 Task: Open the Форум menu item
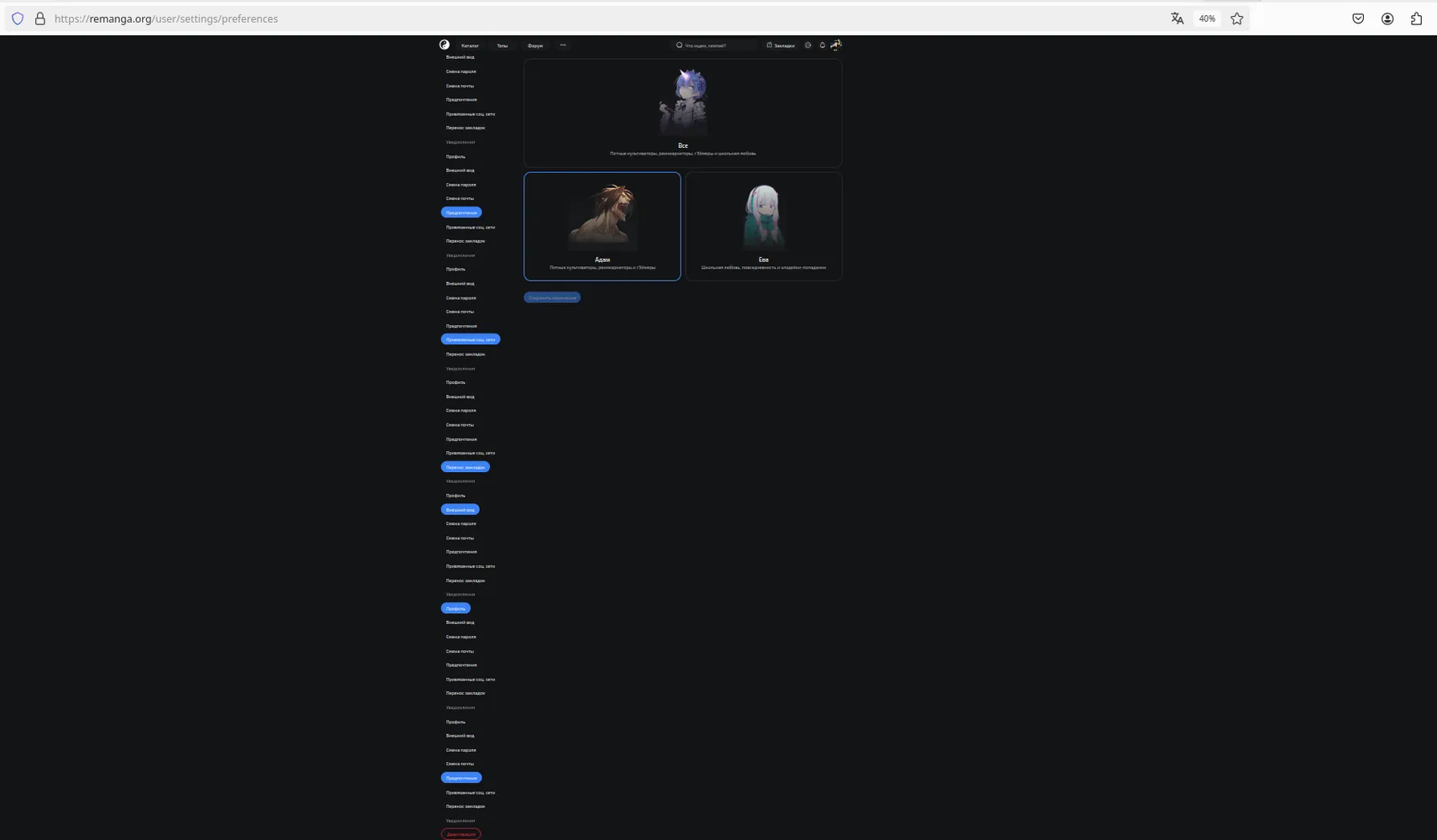pos(535,45)
